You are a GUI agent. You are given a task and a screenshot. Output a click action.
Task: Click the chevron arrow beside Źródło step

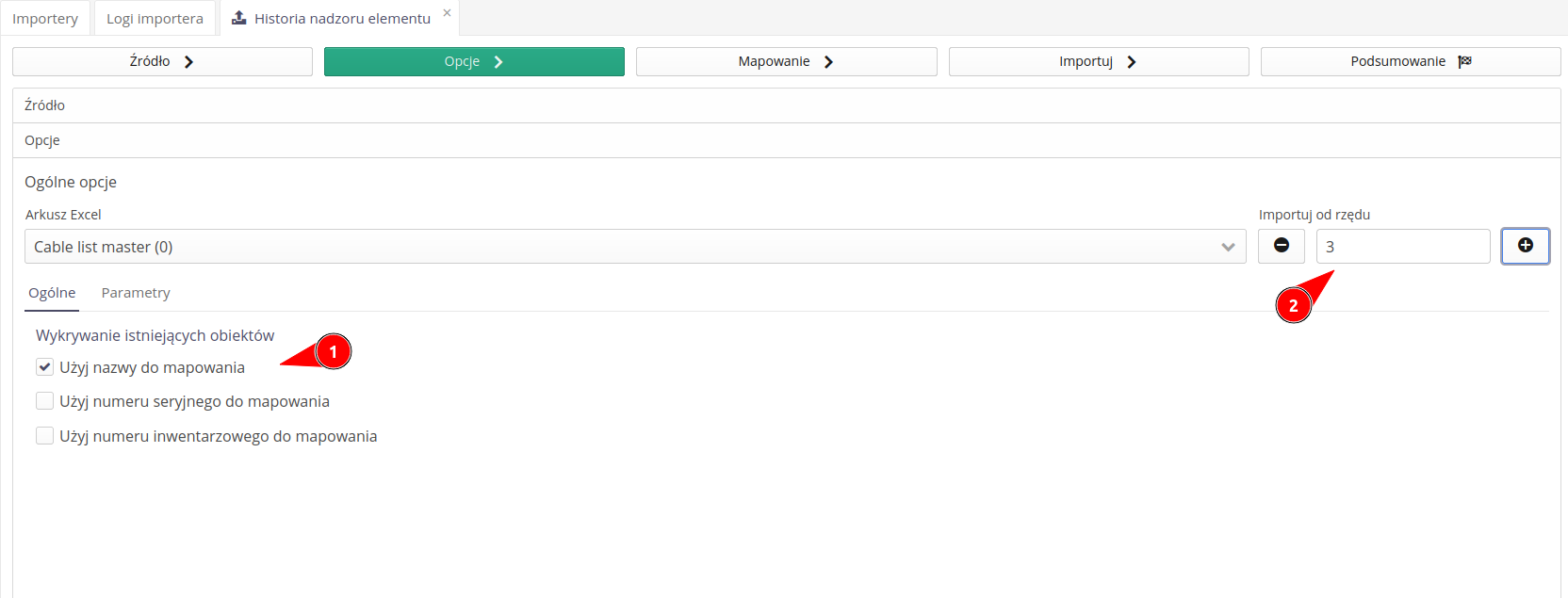pyautogui.click(x=188, y=61)
